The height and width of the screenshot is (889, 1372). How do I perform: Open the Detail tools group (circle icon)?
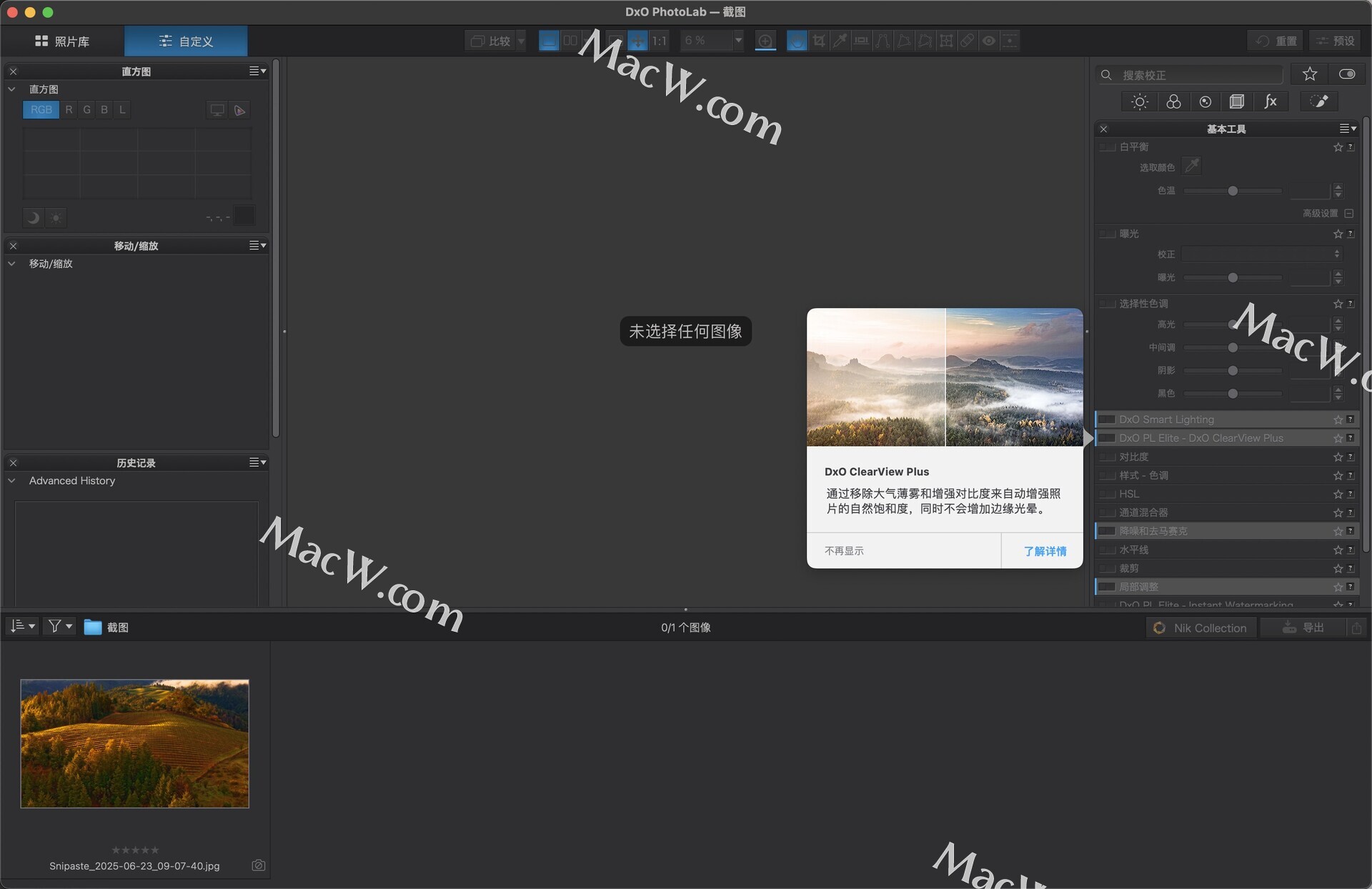point(1206,101)
